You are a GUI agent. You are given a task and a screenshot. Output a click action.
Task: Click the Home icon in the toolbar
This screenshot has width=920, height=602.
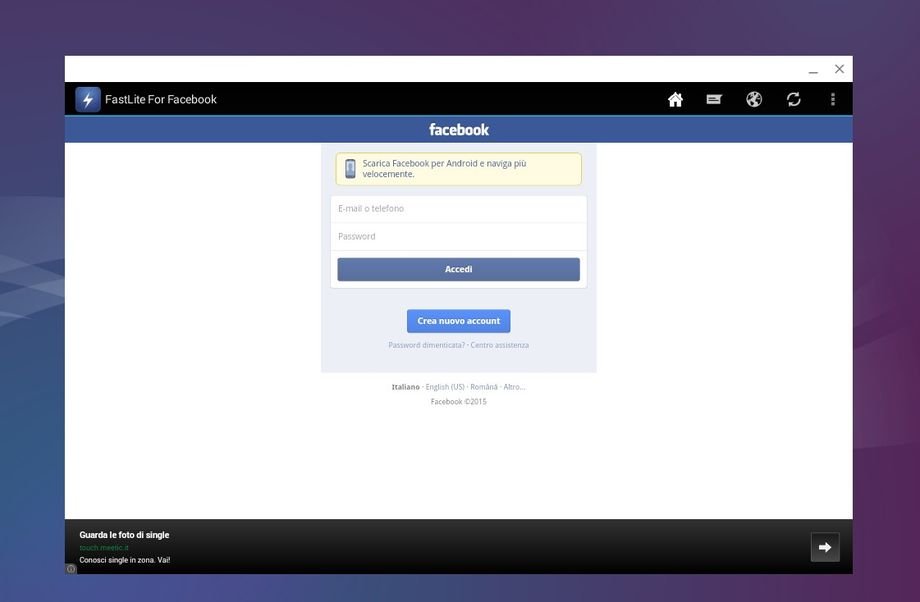point(675,99)
